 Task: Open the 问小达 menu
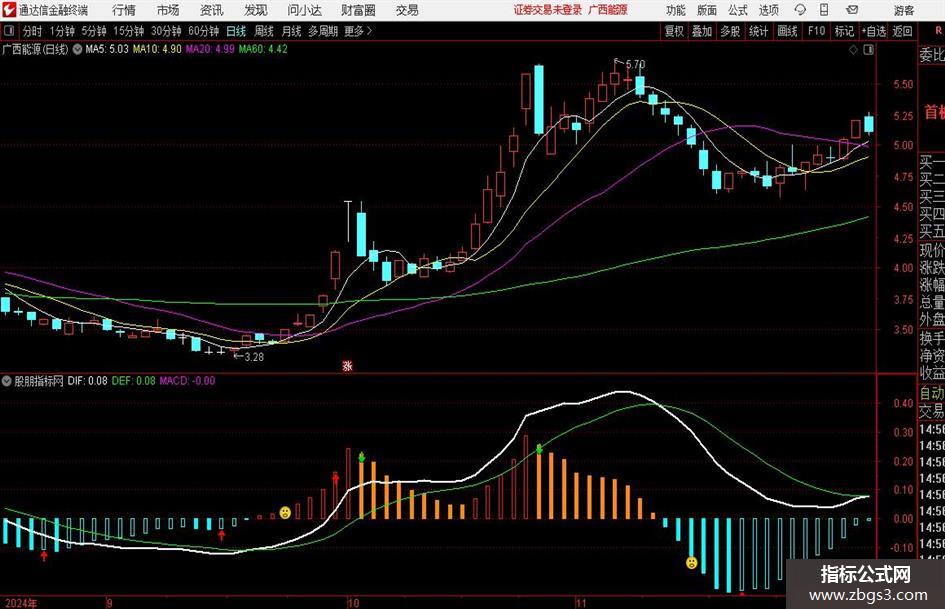(304, 10)
